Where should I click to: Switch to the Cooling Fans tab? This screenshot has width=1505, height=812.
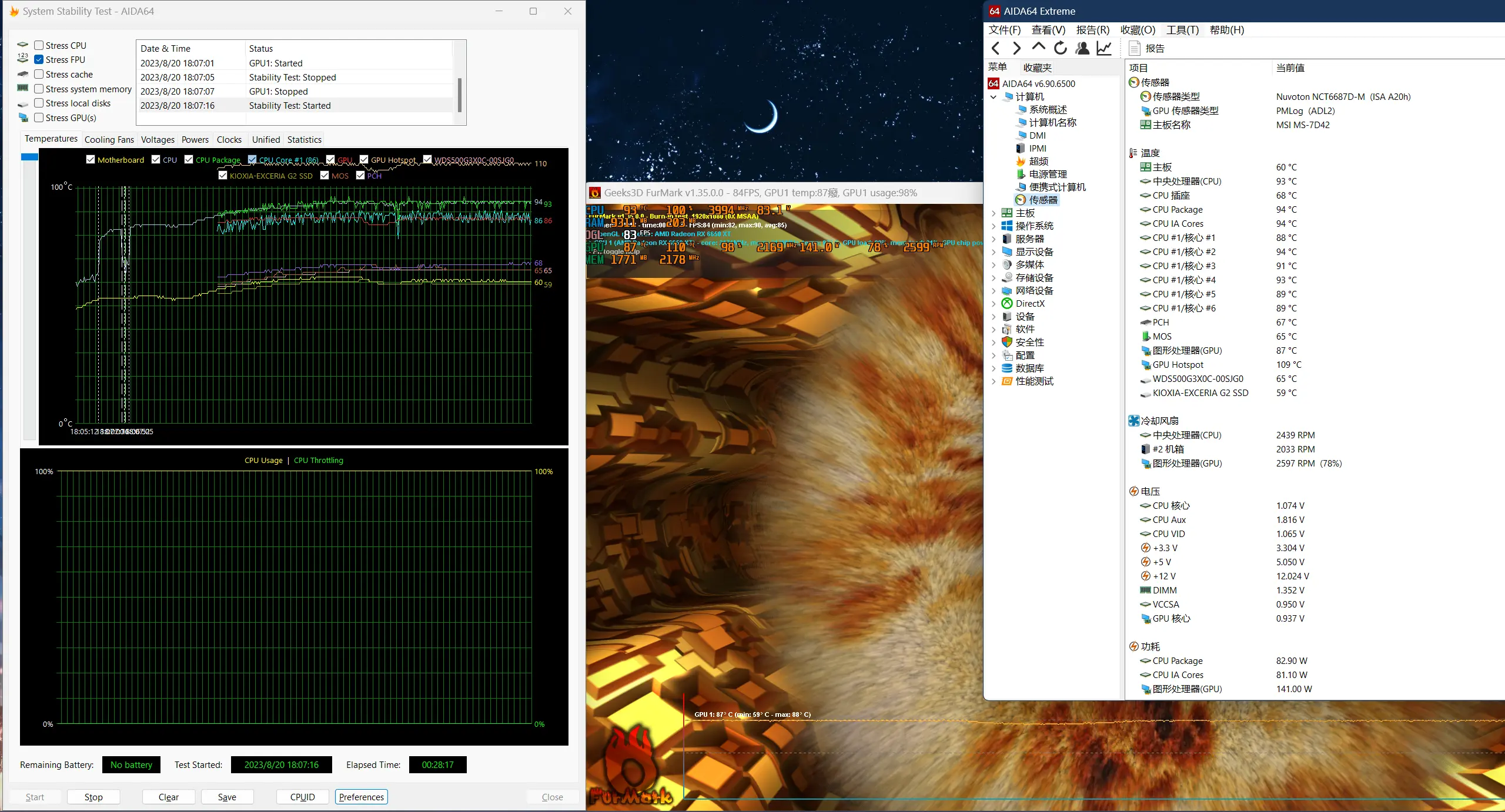coord(109,139)
